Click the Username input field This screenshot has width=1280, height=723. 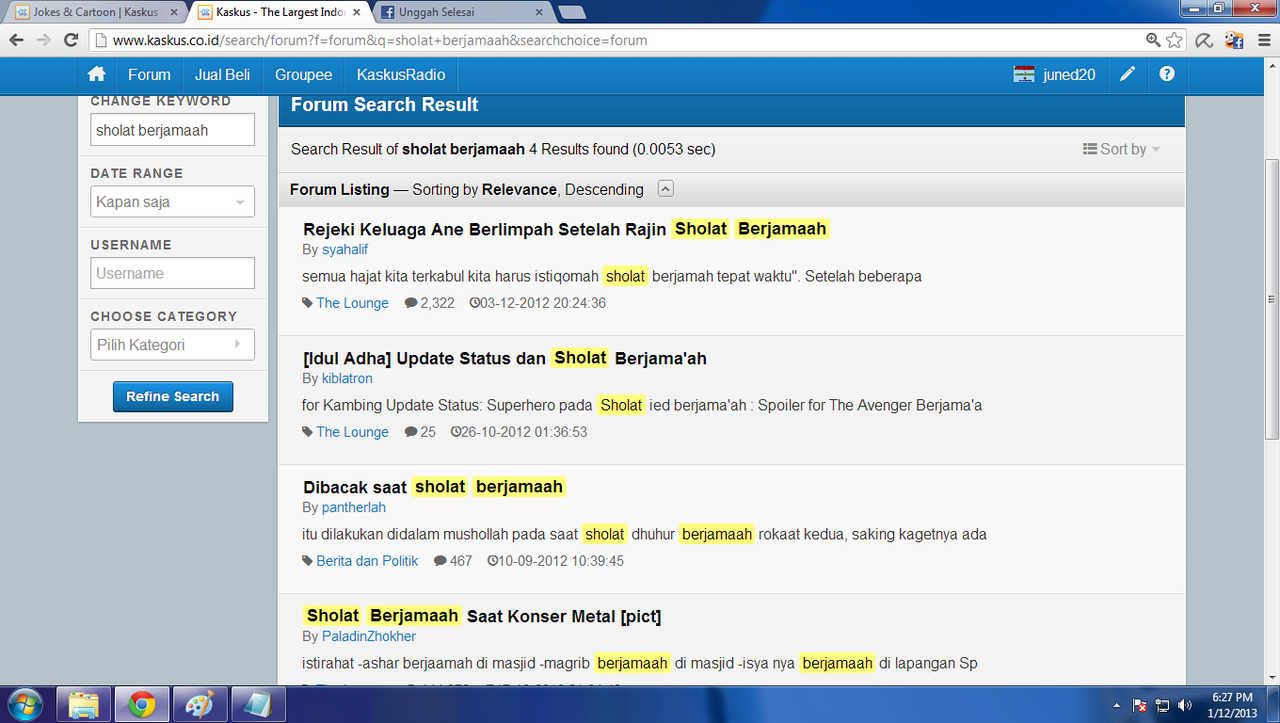172,273
